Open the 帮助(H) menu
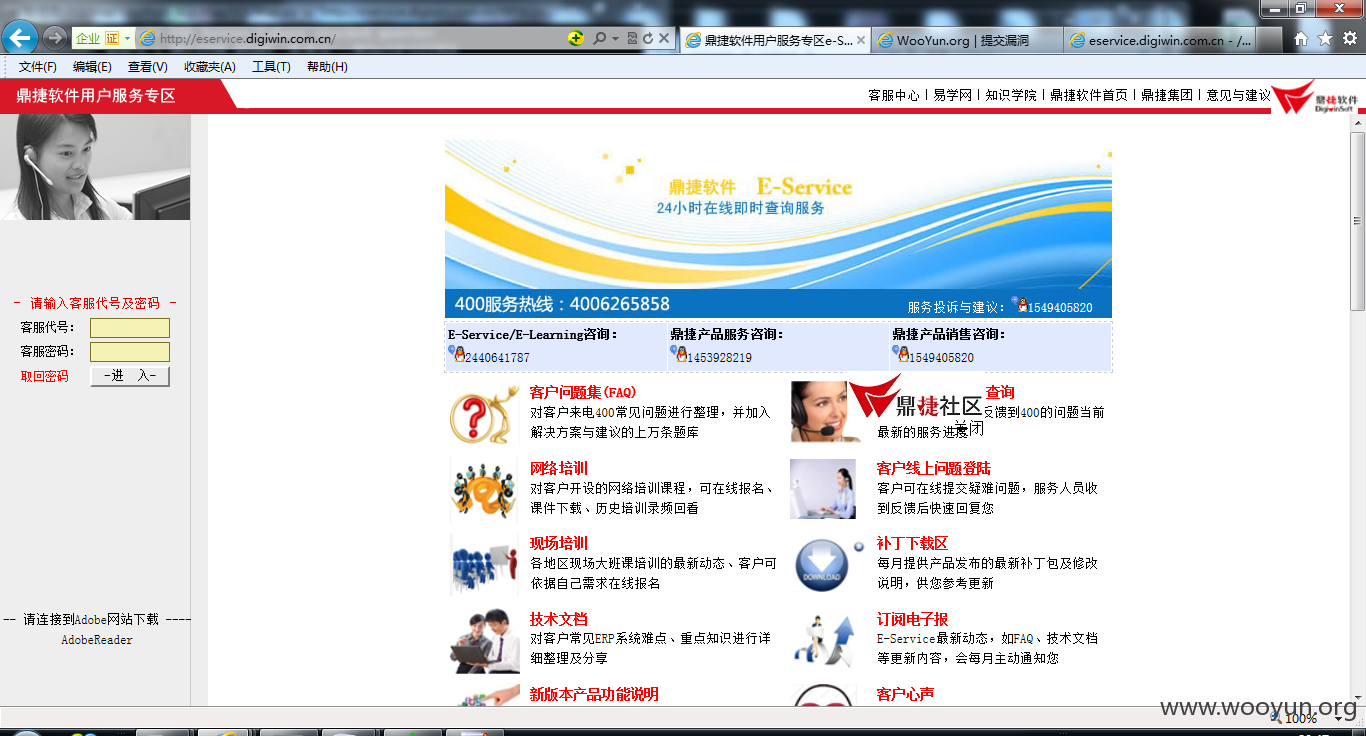This screenshot has height=736, width=1366. [x=327, y=67]
